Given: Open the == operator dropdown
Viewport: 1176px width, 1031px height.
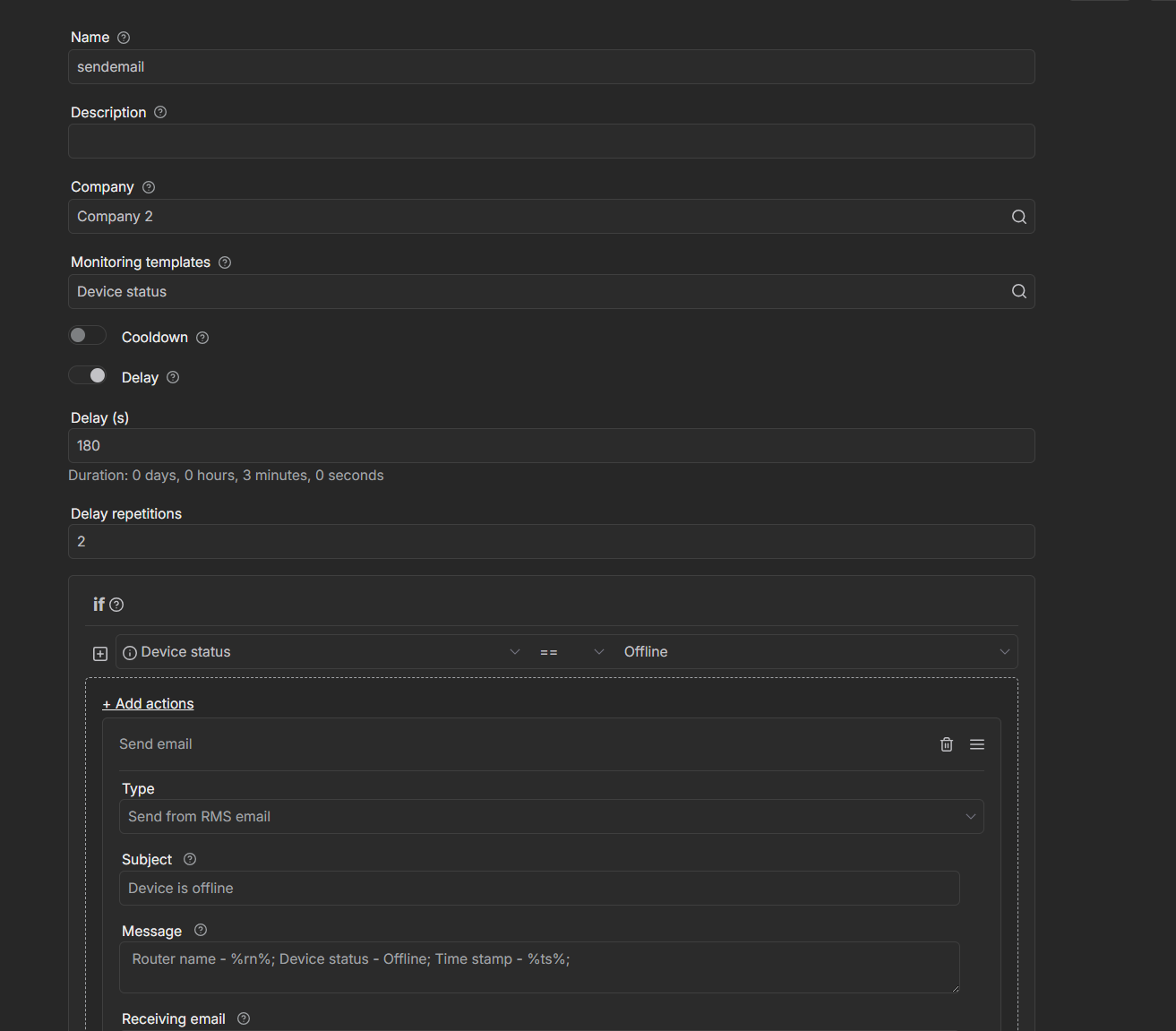Looking at the screenshot, I should (571, 652).
